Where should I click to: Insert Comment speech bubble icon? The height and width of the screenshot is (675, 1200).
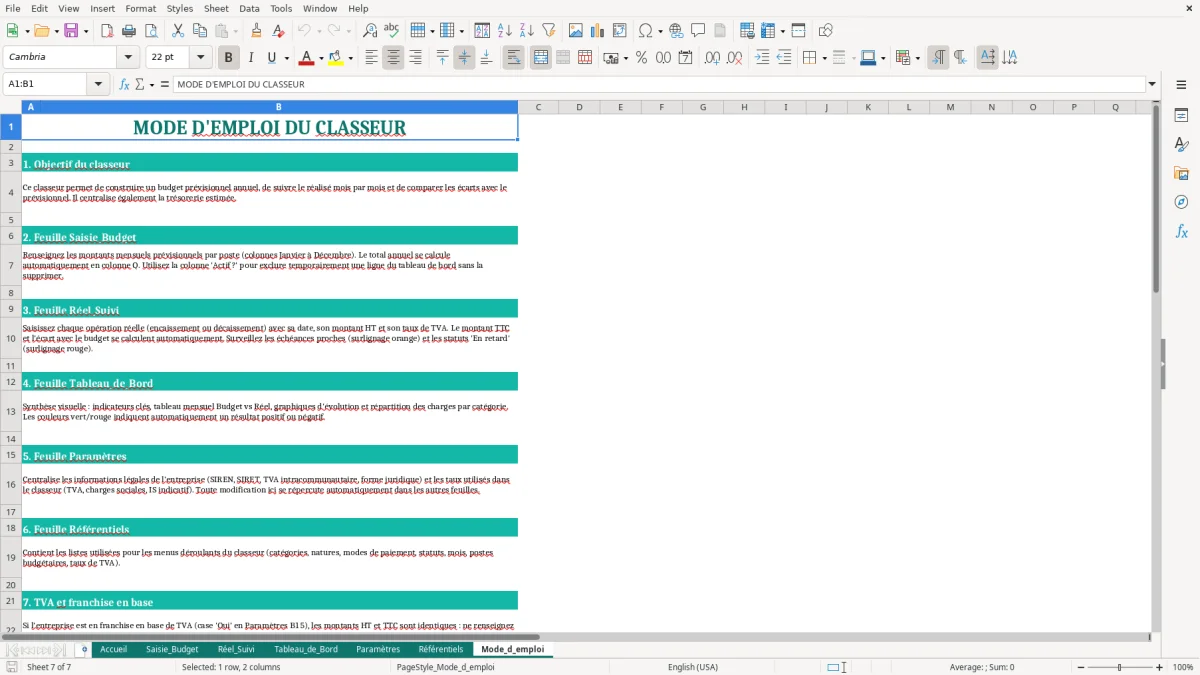[x=698, y=31]
